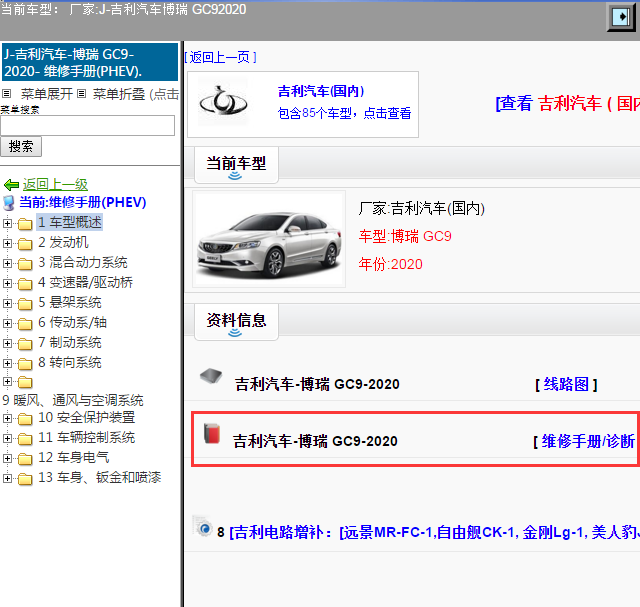Click 菜单折叠 to collapse all menus
Screen dimensions: 640x607
(119, 94)
